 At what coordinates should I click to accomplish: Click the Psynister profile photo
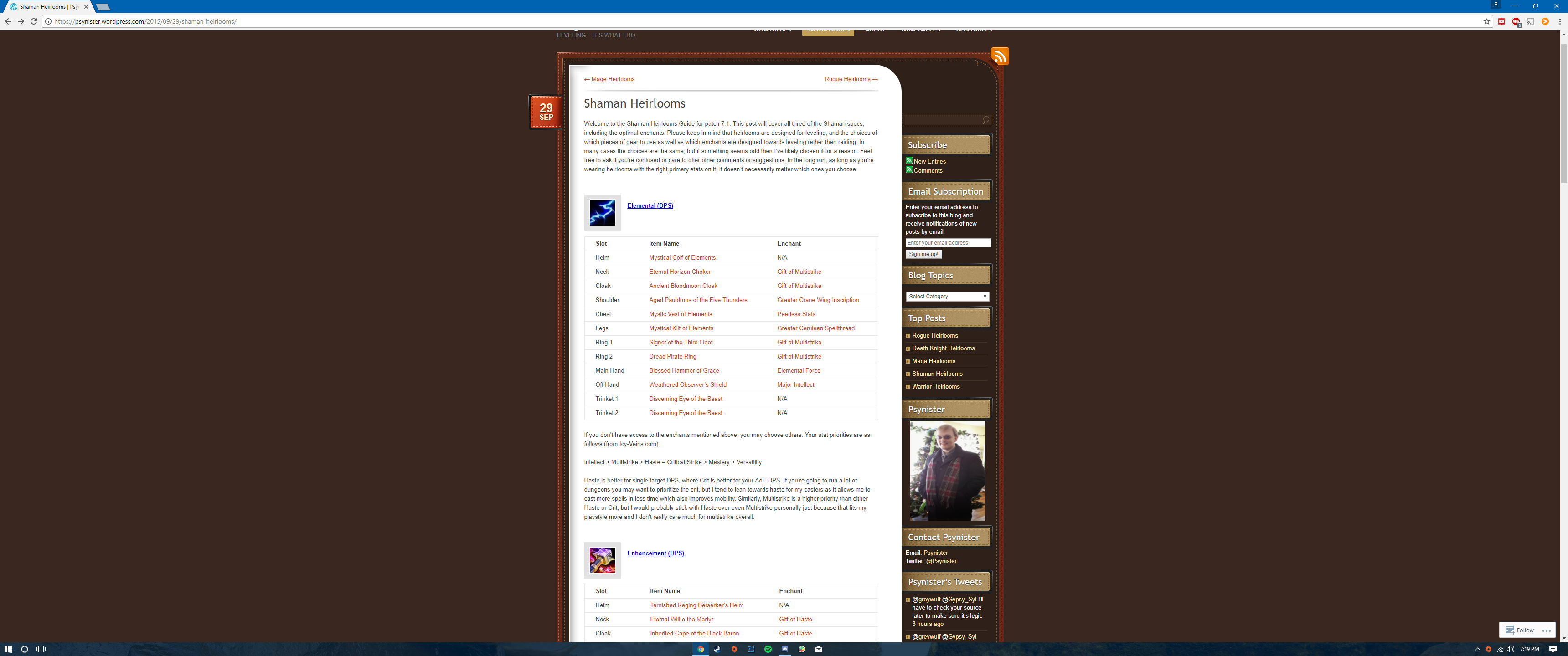tap(947, 471)
